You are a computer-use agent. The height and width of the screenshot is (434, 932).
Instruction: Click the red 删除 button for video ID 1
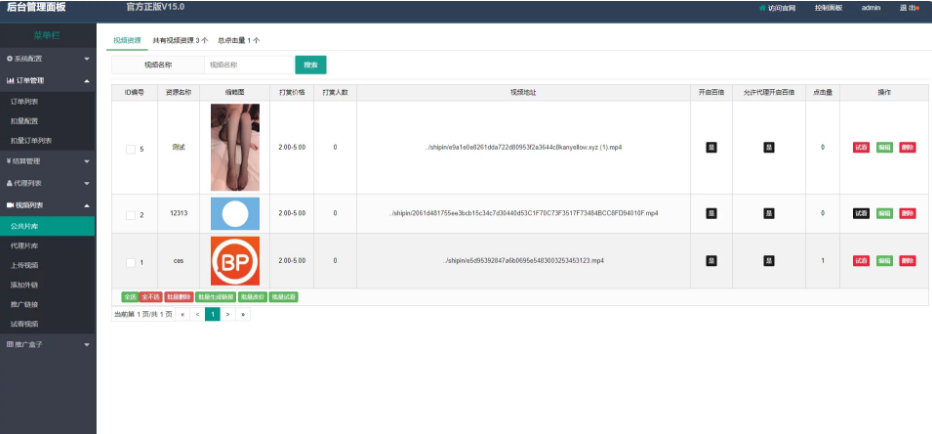tap(907, 261)
